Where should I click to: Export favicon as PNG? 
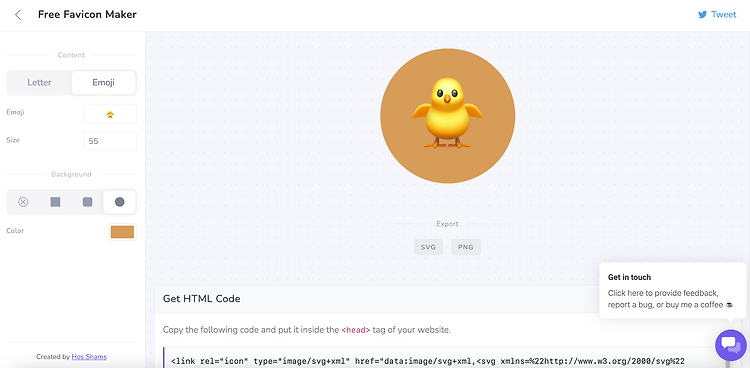click(466, 247)
